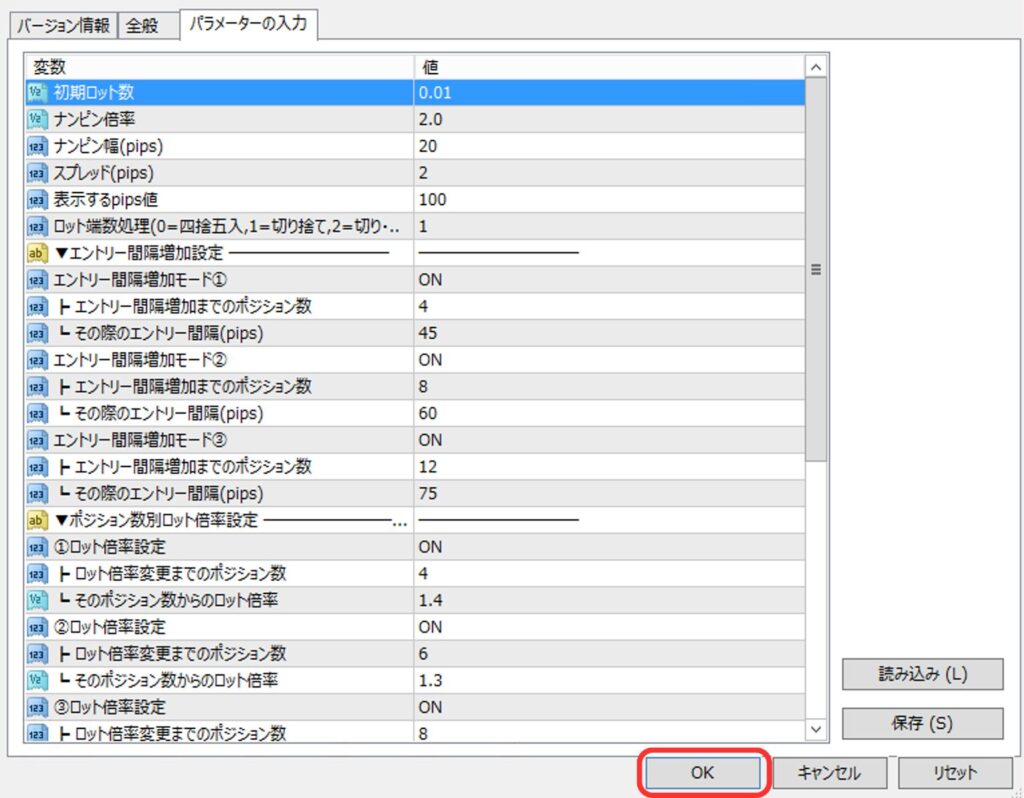Open the 全般 tab
Viewport: 1024px width, 798px height.
click(142, 26)
